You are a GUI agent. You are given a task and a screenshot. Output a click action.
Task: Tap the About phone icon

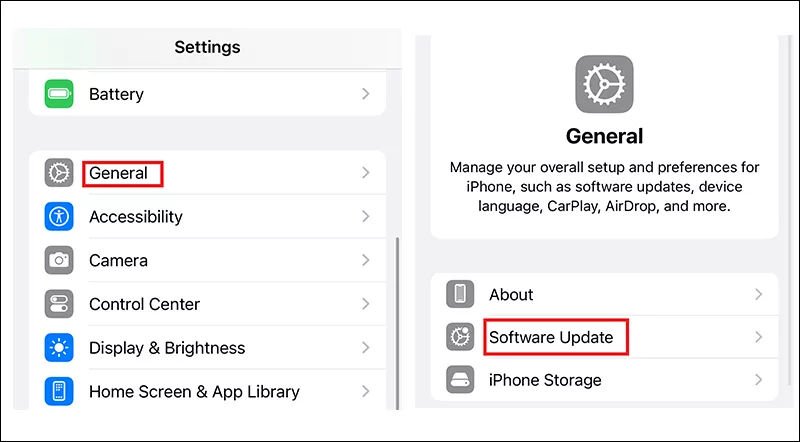[x=460, y=295]
